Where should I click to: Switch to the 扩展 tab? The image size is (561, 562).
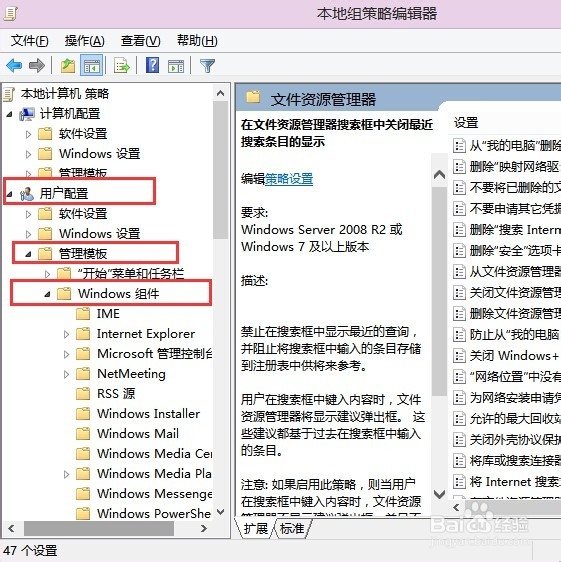coord(256,528)
